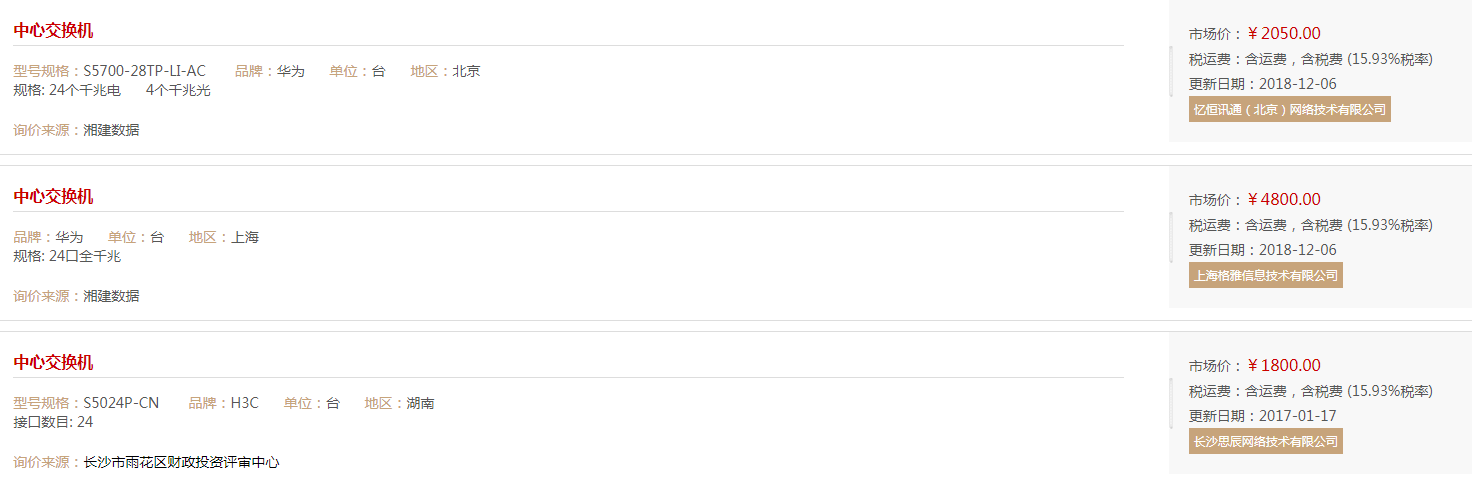Click supplier tag 上海格雅信息技术有限公司
This screenshot has height=483, width=1472.
(x=1266, y=275)
